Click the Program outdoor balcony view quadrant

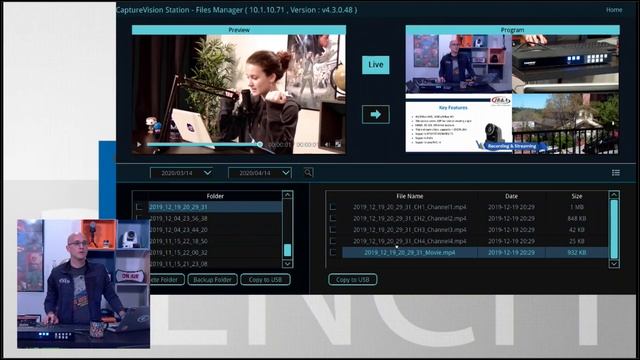tap(566, 124)
